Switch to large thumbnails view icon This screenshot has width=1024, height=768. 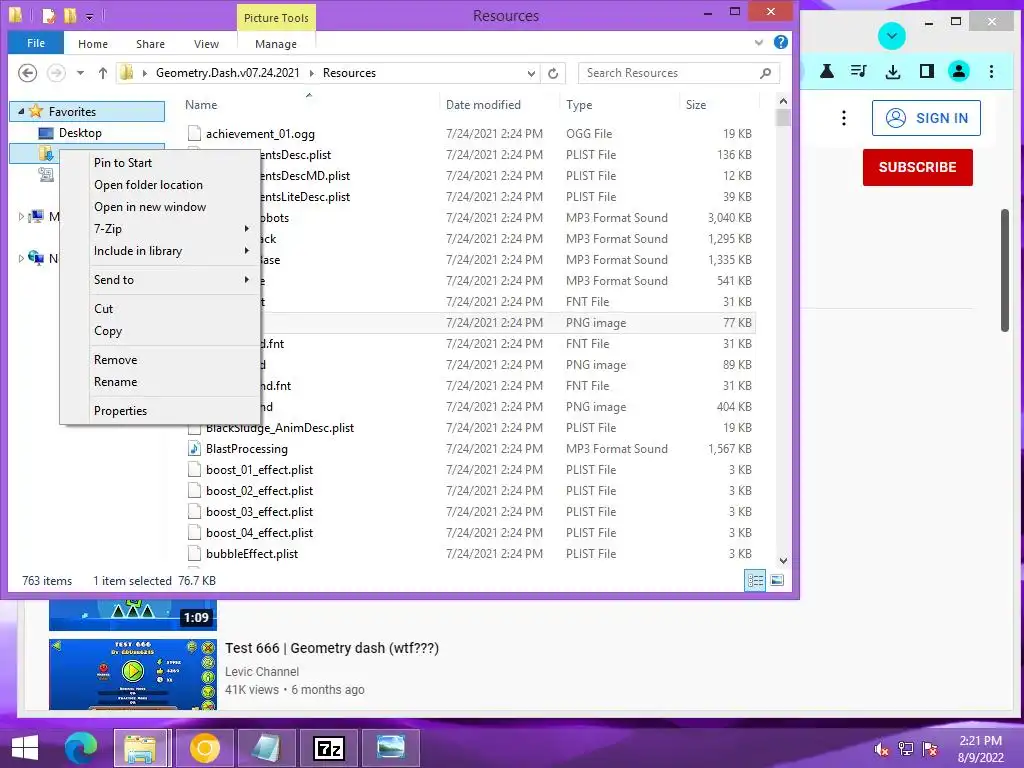pyautogui.click(x=777, y=581)
